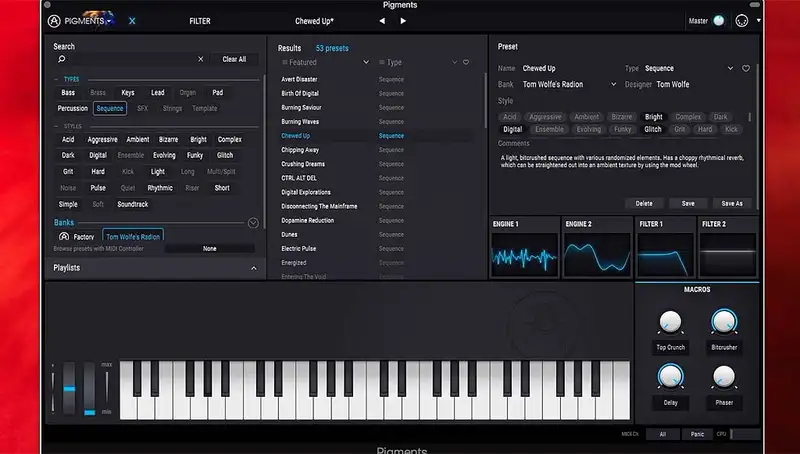Click the Save preset button
The image size is (800, 454).
(x=688, y=204)
